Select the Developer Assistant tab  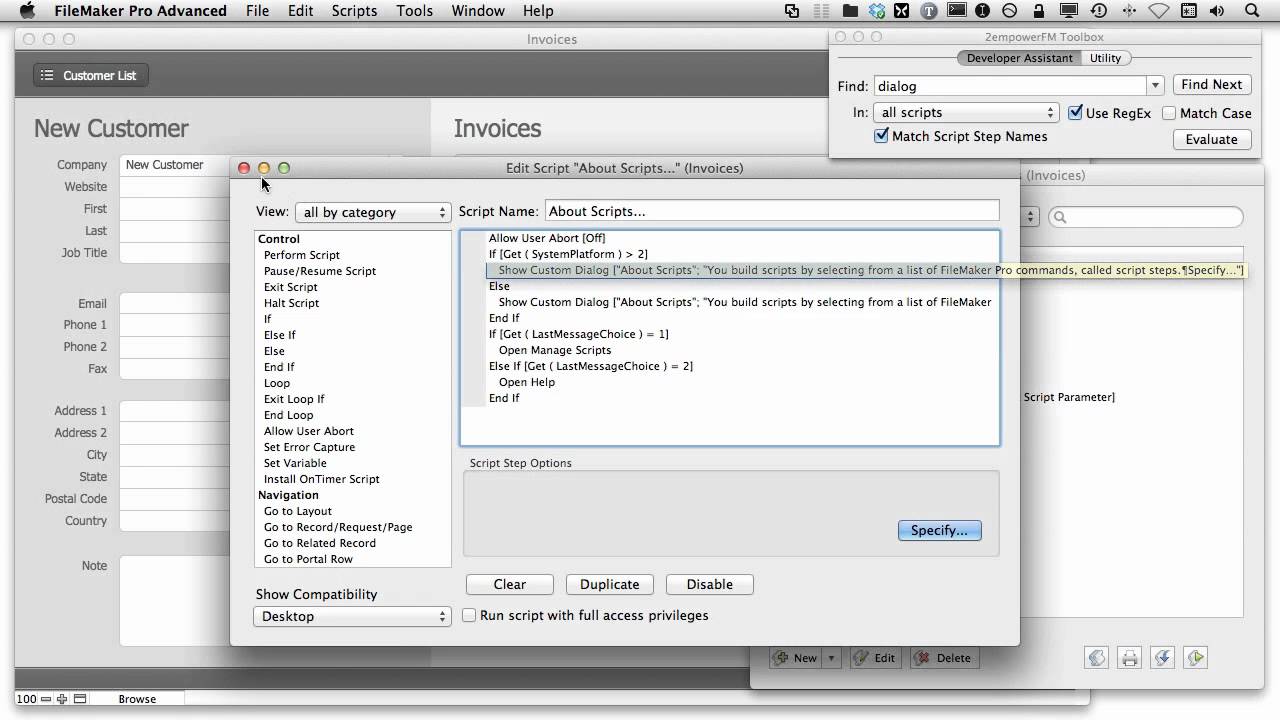pos(1019,58)
